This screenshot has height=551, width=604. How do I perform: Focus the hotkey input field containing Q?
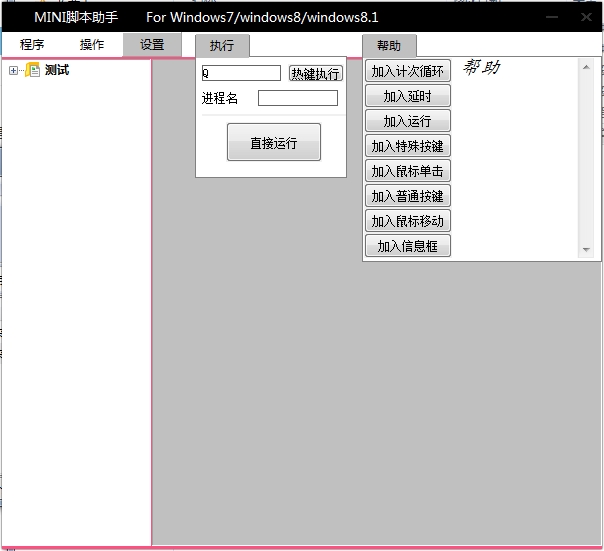(x=241, y=73)
